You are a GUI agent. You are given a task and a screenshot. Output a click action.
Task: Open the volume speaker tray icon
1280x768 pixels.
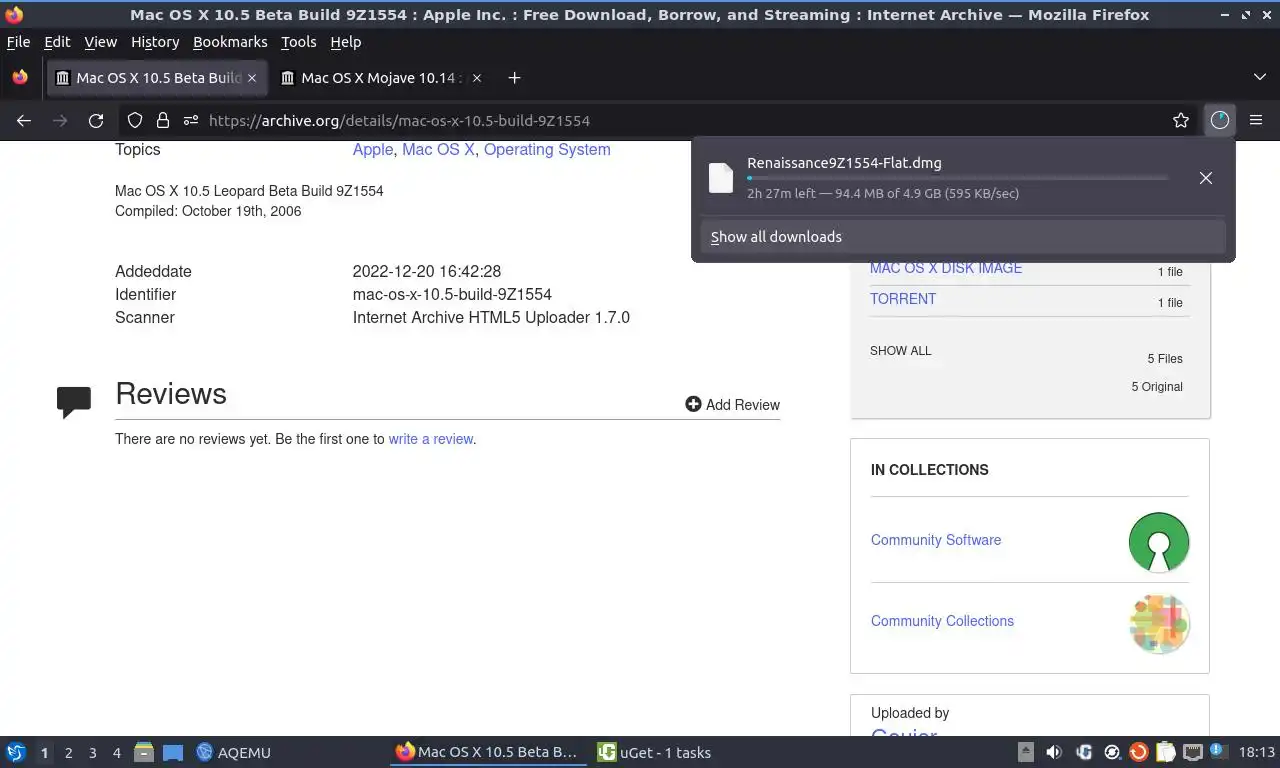coord(1054,752)
